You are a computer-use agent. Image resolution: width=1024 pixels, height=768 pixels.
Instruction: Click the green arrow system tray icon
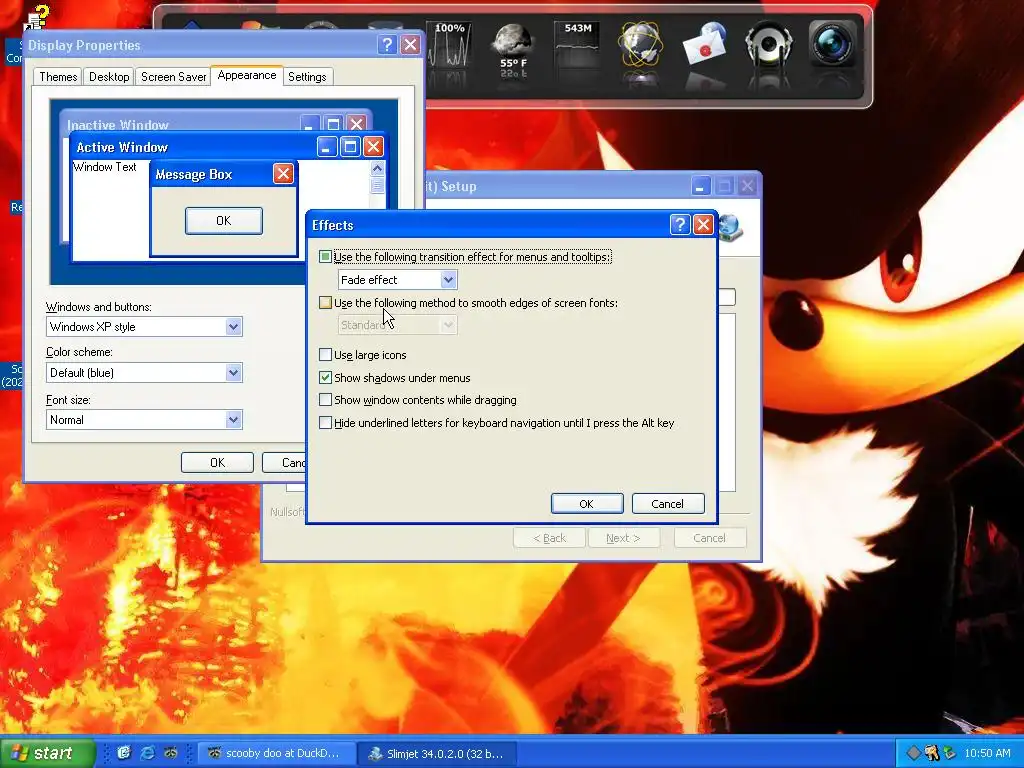tap(949, 753)
